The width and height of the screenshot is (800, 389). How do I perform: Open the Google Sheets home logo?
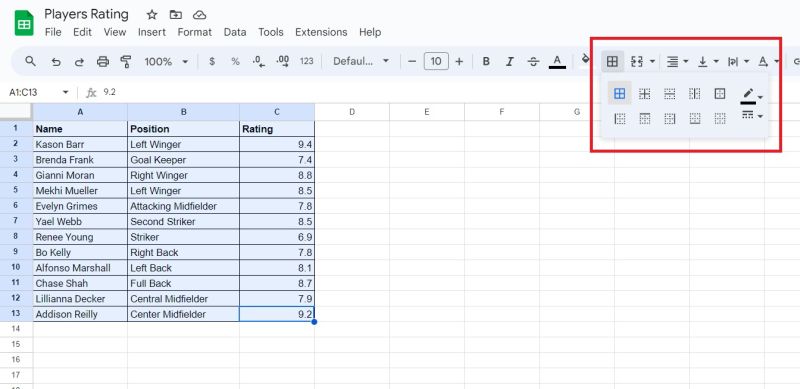[x=24, y=24]
